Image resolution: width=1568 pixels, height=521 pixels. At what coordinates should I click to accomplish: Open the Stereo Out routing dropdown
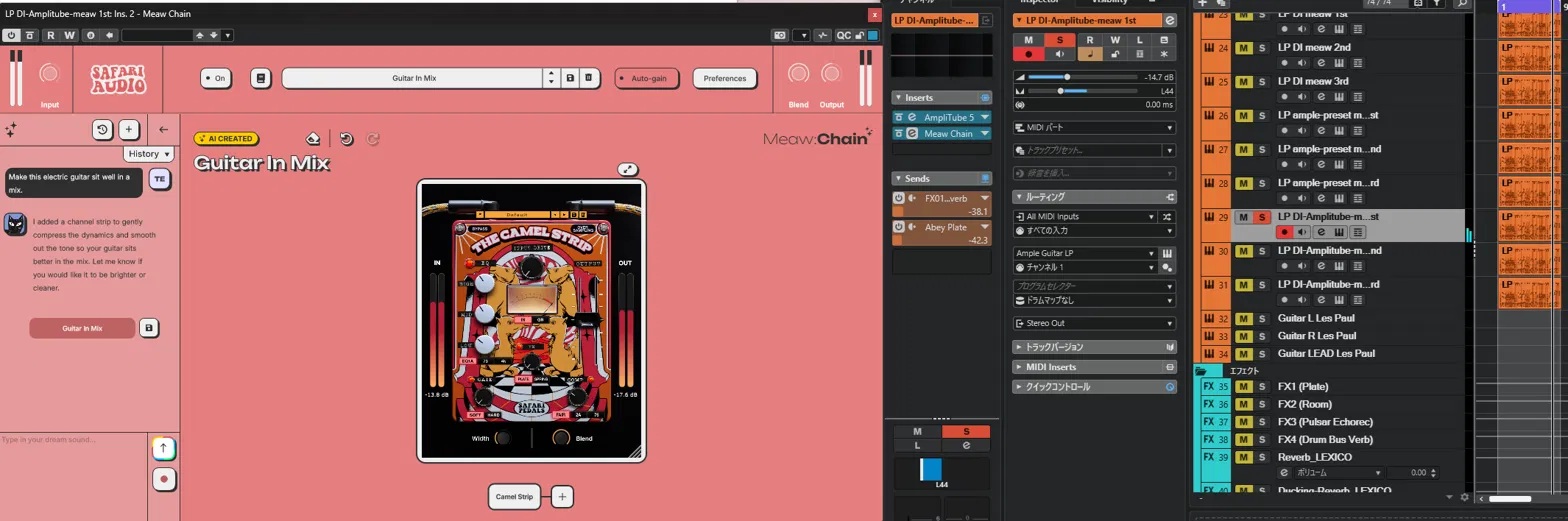point(1094,323)
